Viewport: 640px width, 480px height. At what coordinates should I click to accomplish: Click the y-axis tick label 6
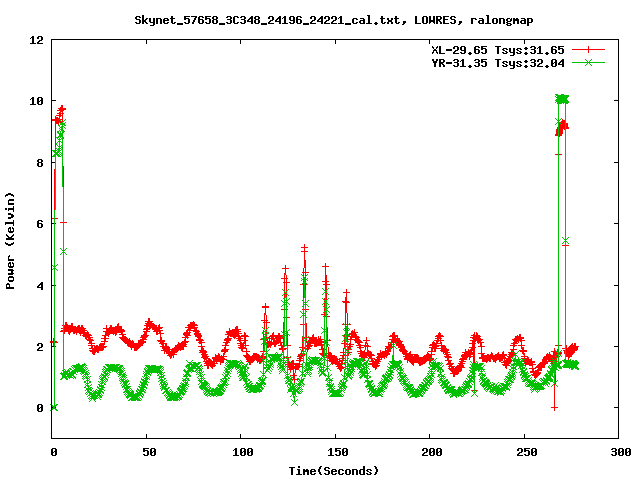40,224
